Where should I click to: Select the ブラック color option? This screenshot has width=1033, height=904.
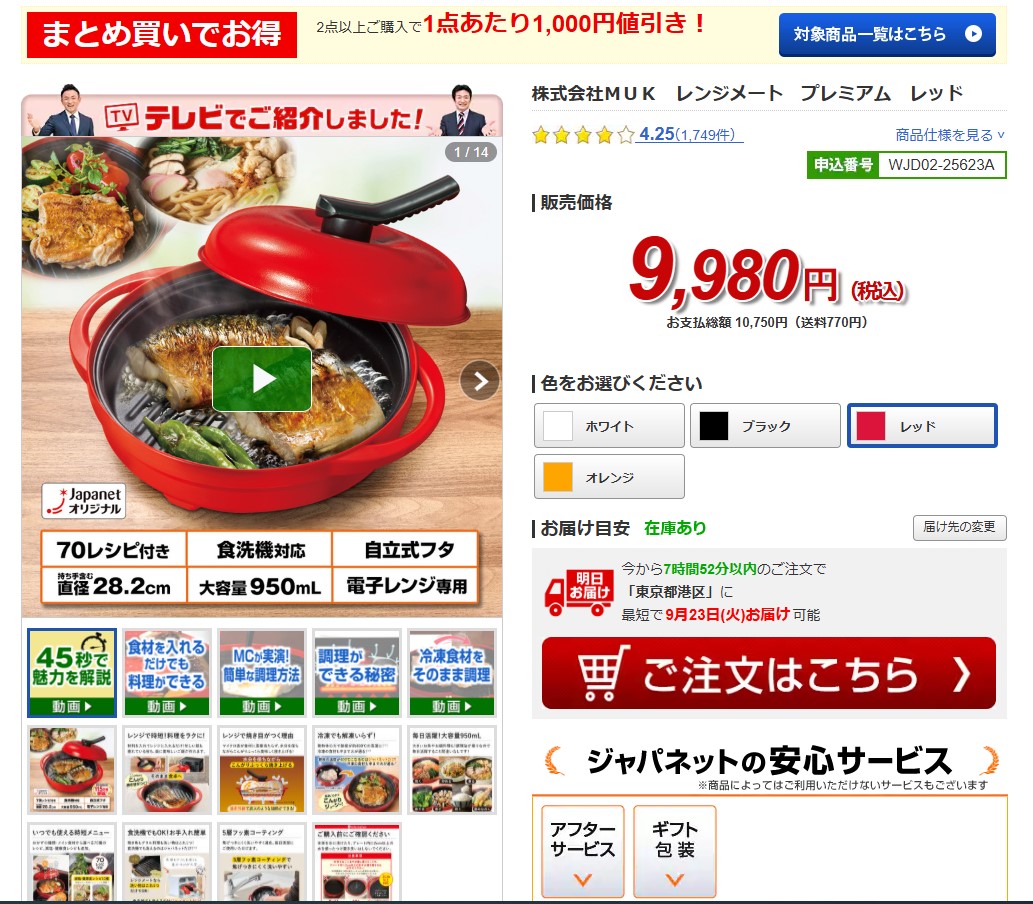tap(765, 426)
